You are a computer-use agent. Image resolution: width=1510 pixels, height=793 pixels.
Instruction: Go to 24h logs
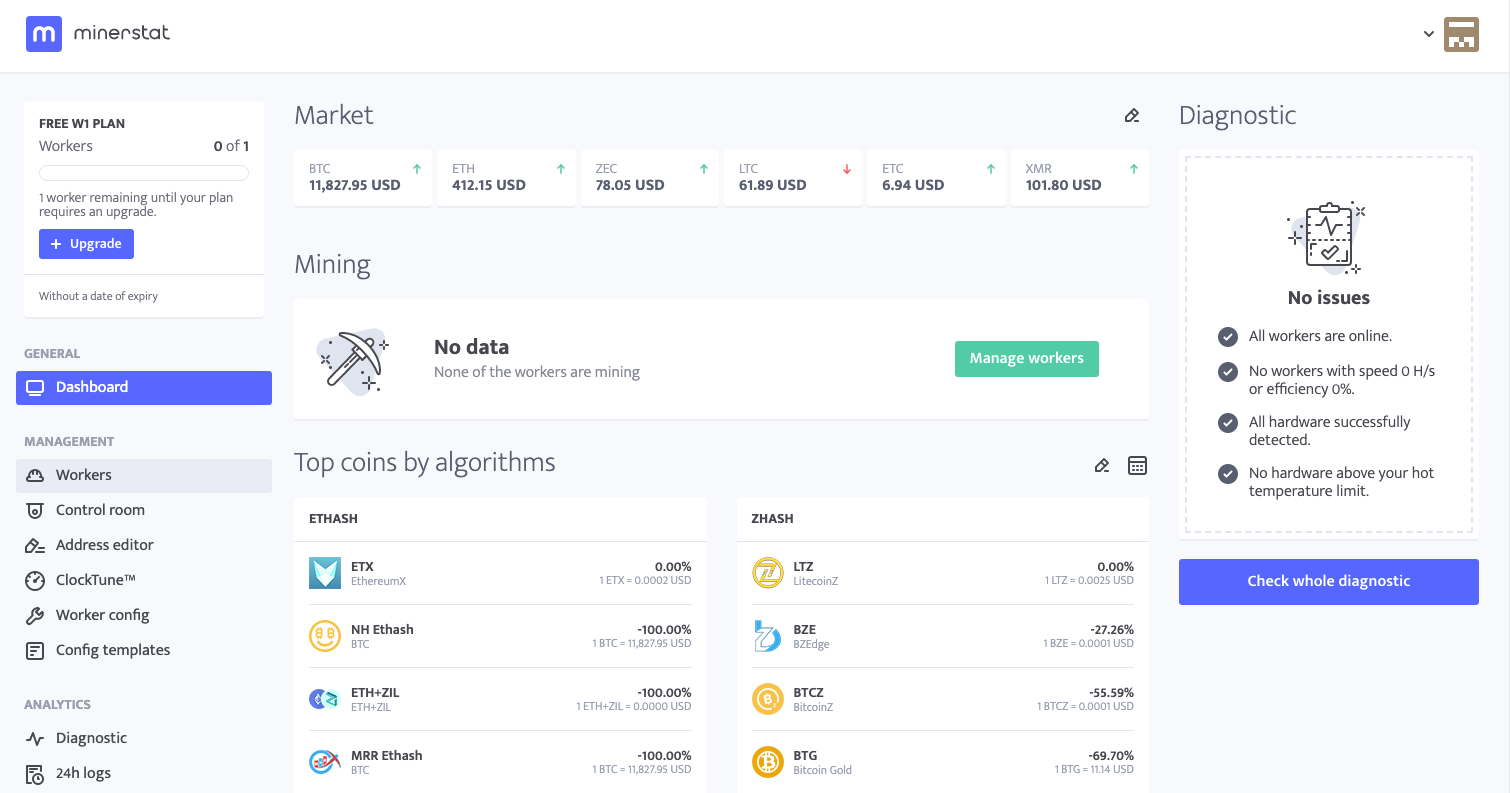[144, 774]
